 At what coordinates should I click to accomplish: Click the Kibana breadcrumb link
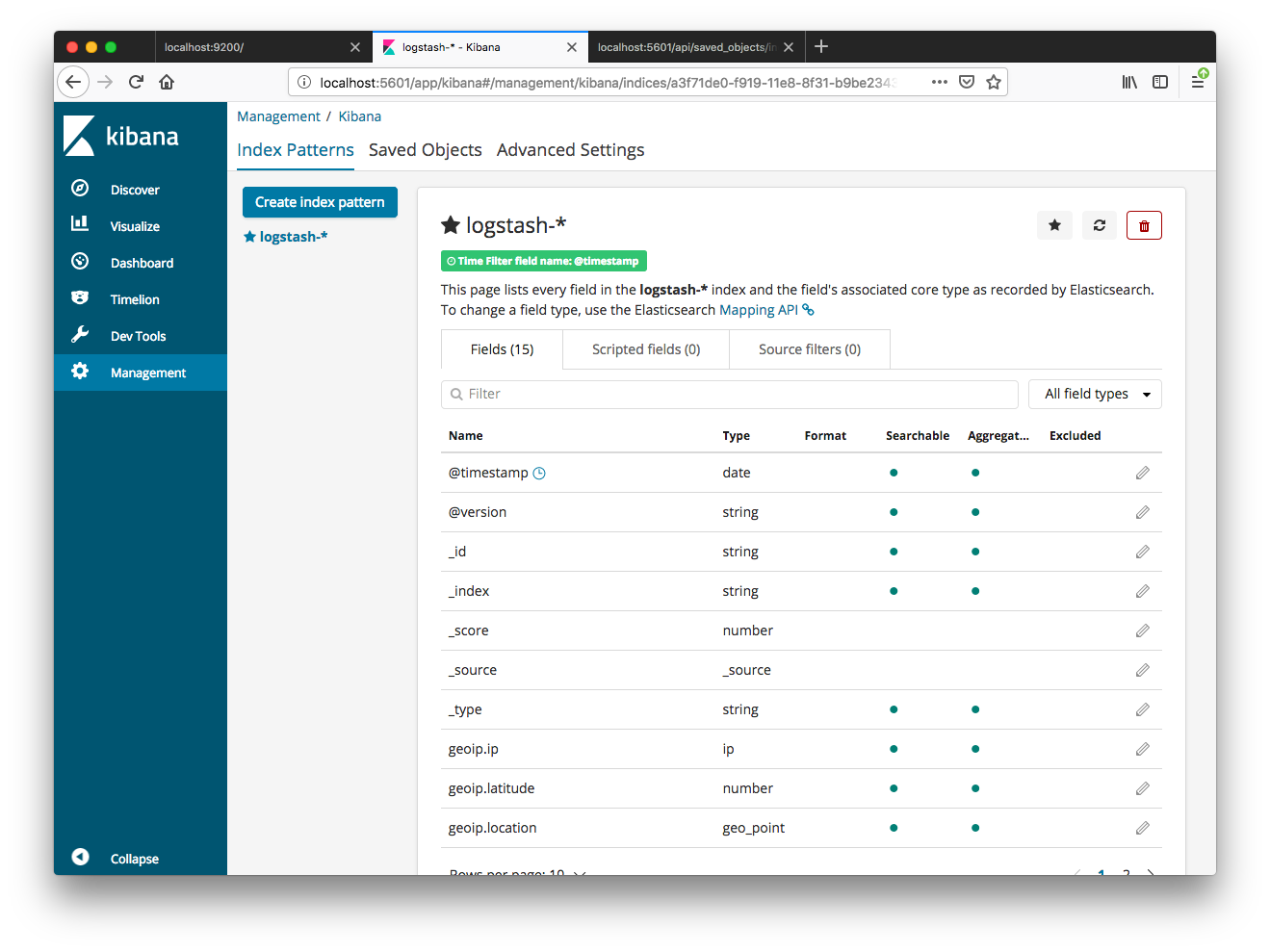(x=360, y=116)
